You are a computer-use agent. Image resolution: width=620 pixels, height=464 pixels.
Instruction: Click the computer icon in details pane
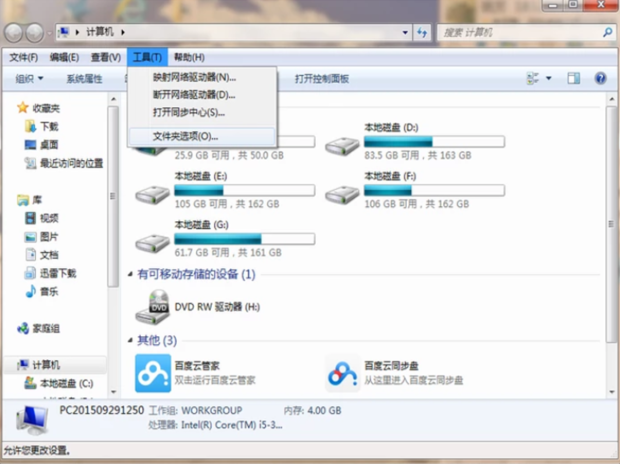click(33, 420)
